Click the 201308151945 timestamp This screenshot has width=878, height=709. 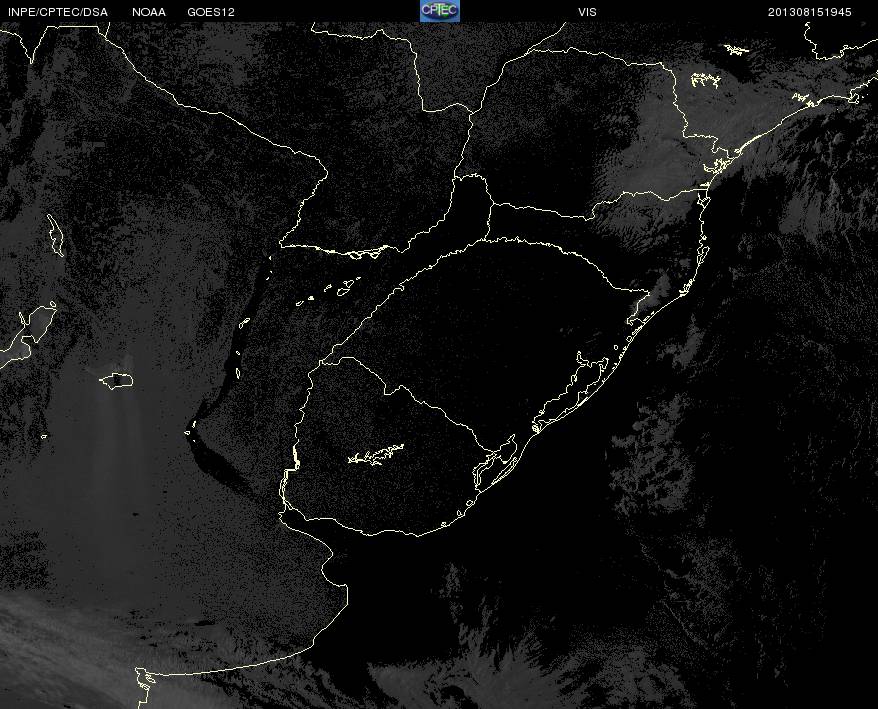click(x=810, y=12)
